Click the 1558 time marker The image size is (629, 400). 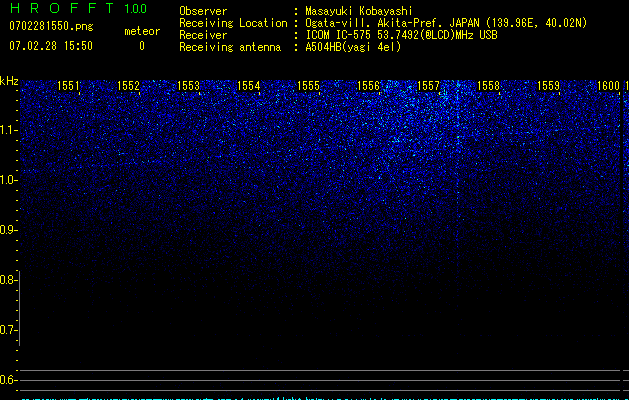point(488,85)
